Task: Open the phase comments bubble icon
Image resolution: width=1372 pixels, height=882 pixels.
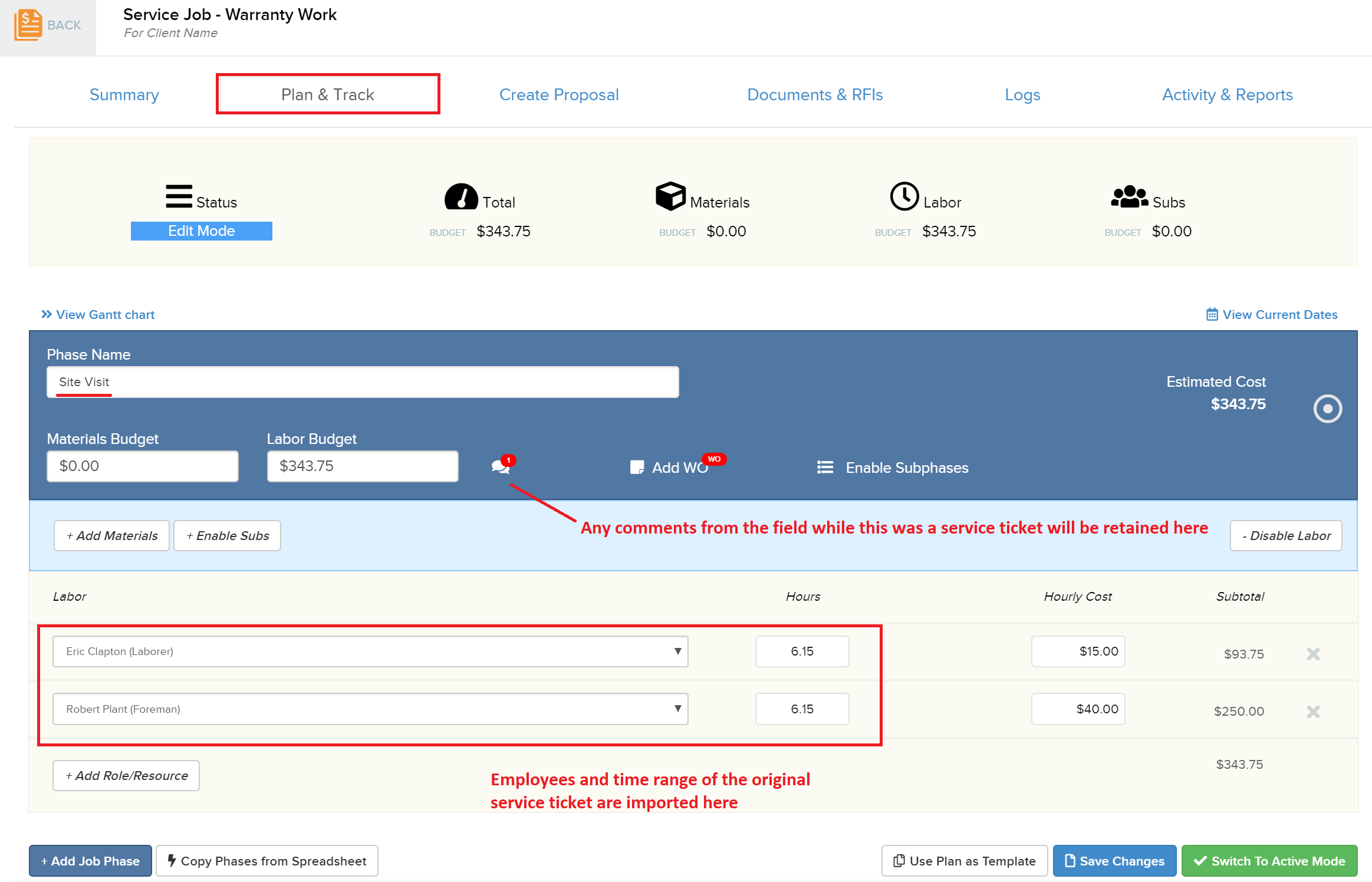Action: click(501, 467)
